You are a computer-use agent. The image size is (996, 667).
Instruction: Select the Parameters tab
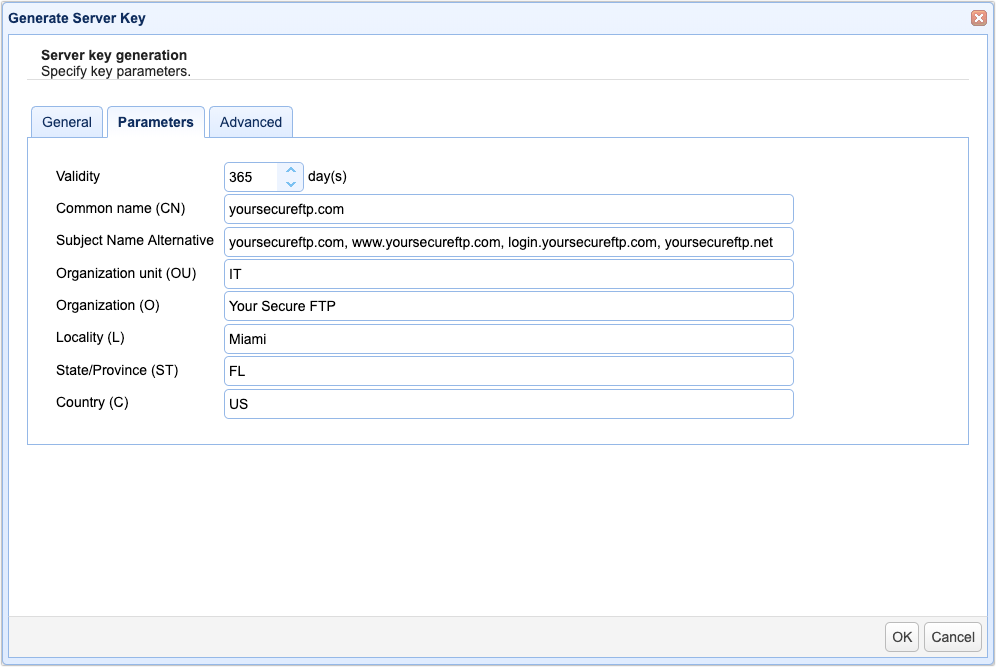point(155,122)
